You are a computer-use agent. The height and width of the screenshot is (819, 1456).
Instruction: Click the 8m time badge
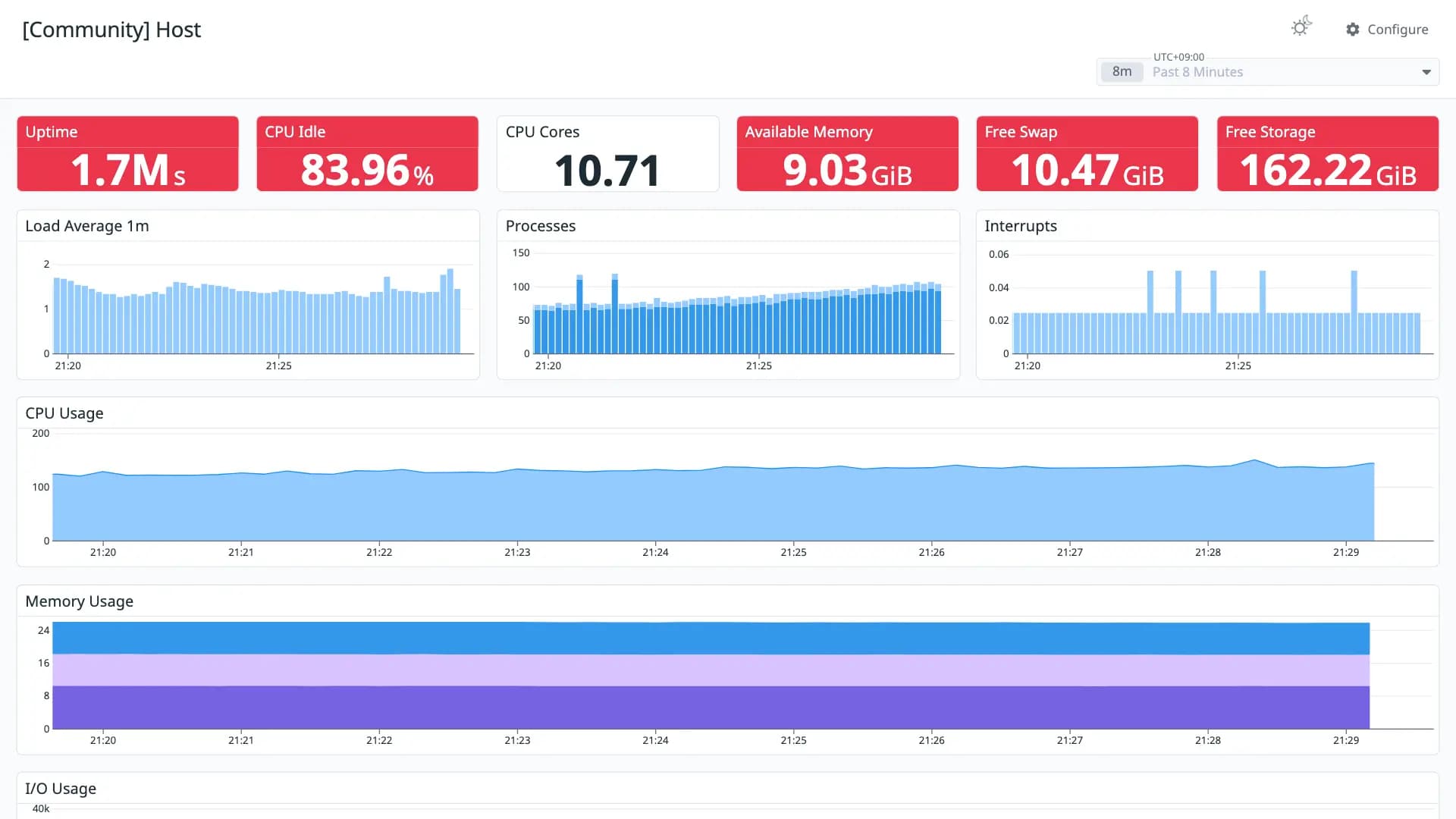pyautogui.click(x=1122, y=71)
